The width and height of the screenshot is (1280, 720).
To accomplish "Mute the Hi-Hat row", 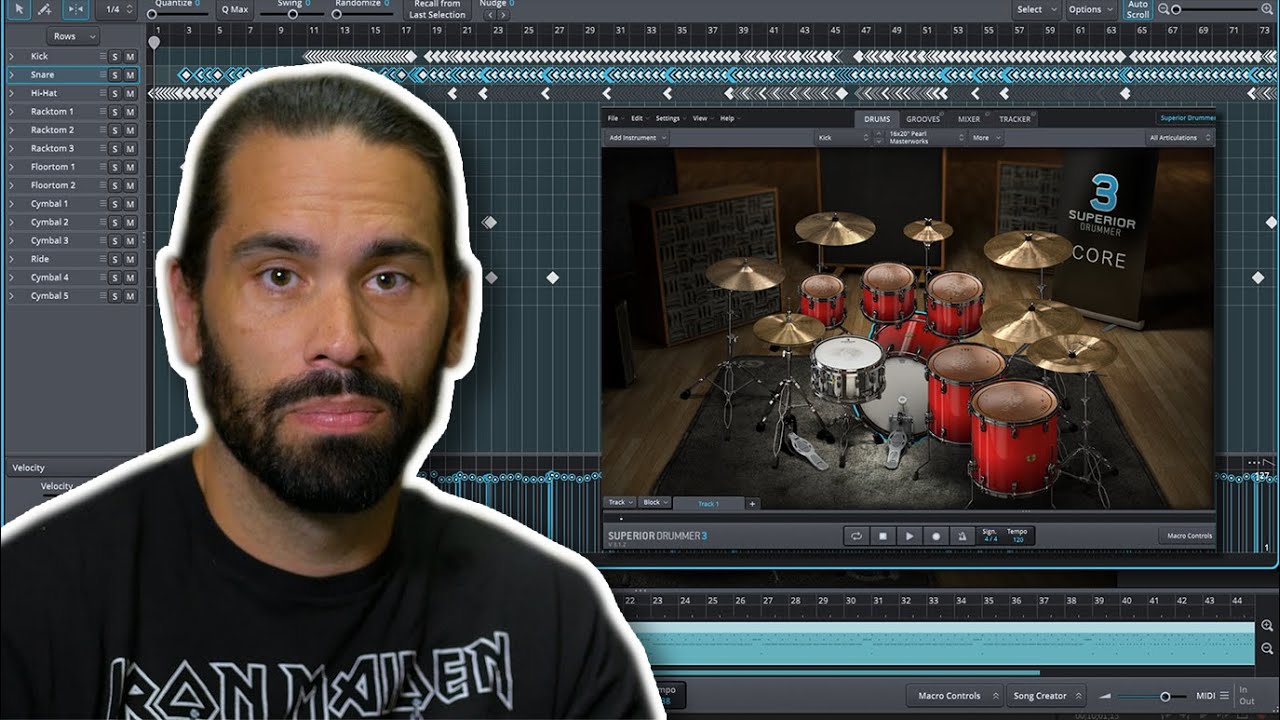I will (130, 94).
